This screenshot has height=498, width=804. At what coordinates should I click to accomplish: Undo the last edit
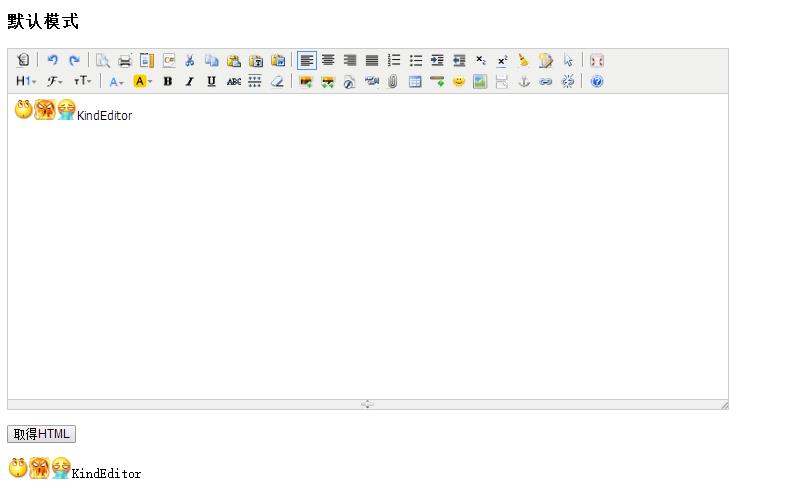[x=52, y=60]
